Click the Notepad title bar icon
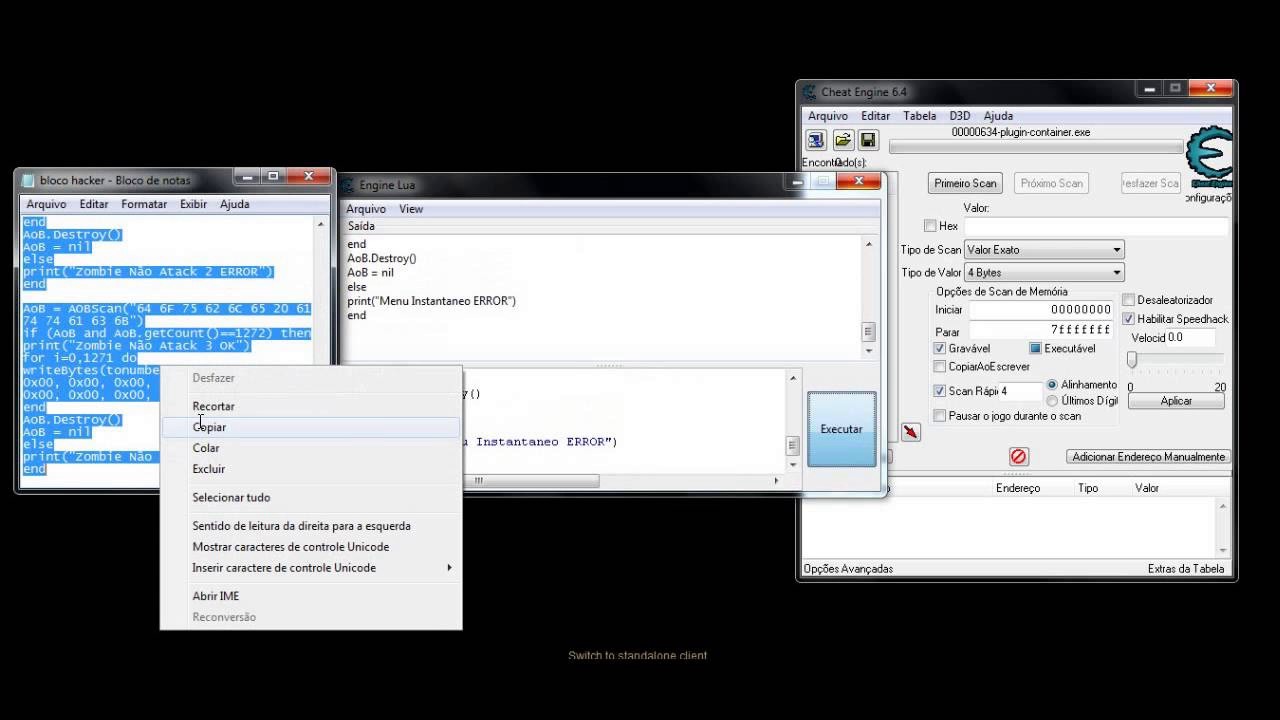The height and width of the screenshot is (720, 1280). [x=28, y=180]
